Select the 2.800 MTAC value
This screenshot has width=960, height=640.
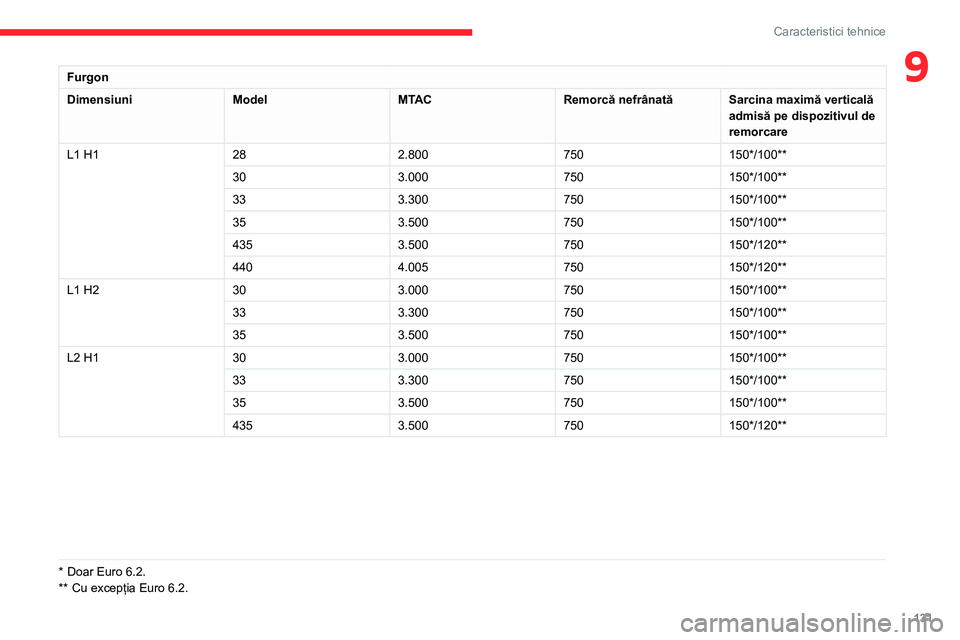click(x=413, y=154)
